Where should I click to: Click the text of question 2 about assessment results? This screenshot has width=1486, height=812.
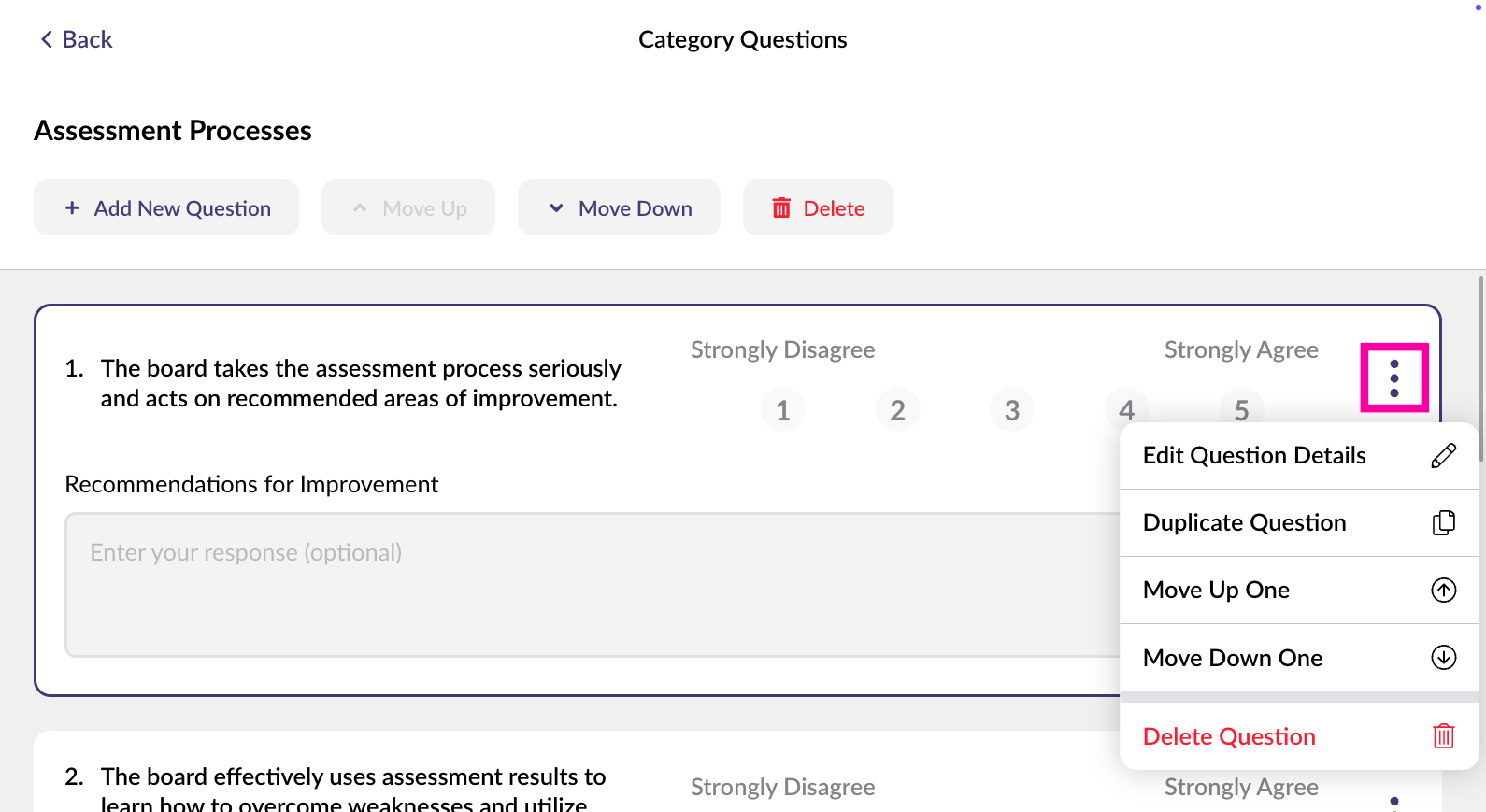click(x=353, y=790)
